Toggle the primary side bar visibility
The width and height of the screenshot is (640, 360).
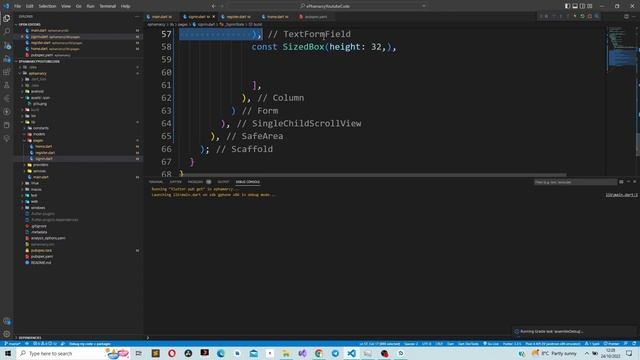567,6
